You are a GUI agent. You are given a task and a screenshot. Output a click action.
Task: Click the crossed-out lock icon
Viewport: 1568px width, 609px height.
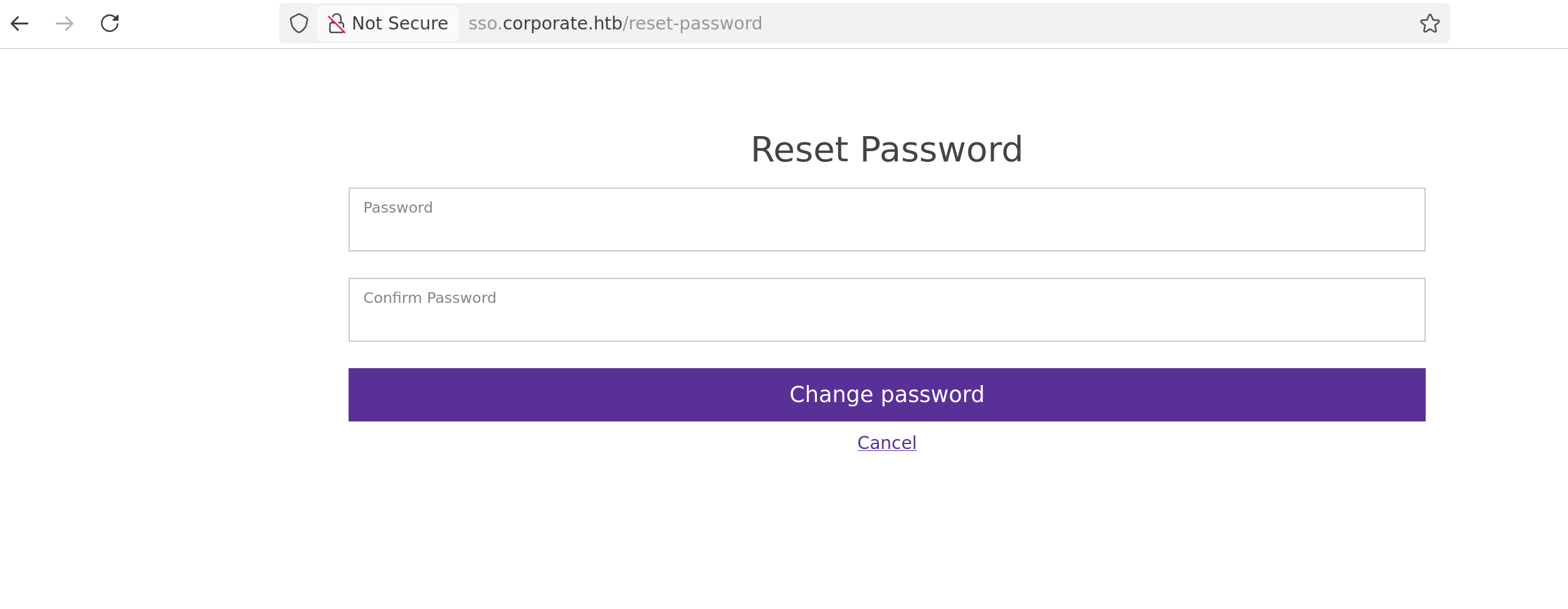(337, 24)
